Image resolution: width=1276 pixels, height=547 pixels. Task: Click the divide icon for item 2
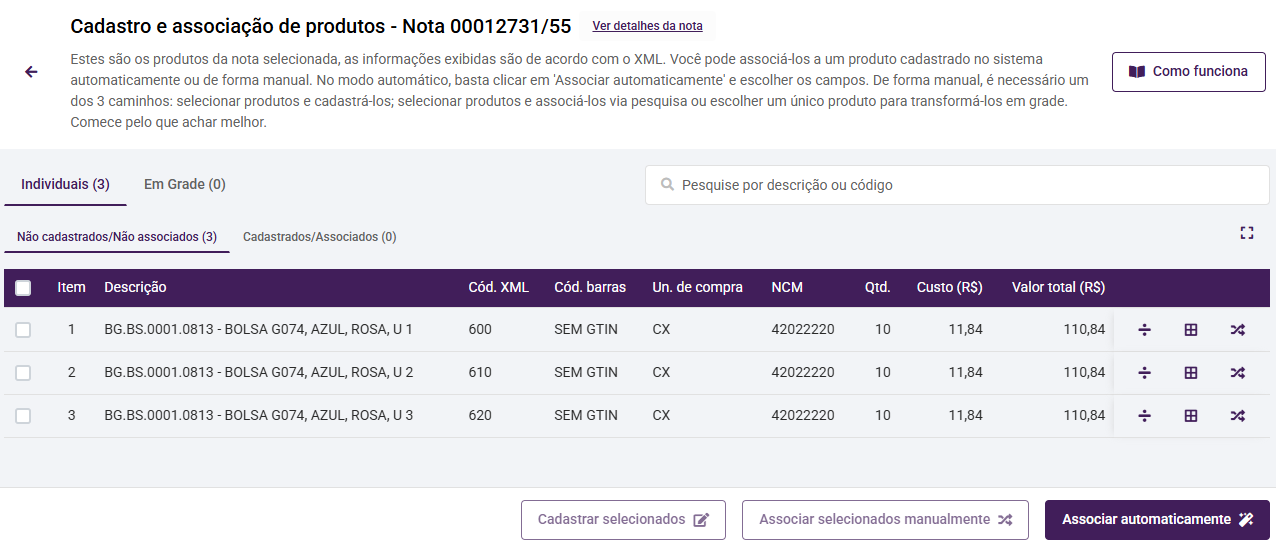1145,373
